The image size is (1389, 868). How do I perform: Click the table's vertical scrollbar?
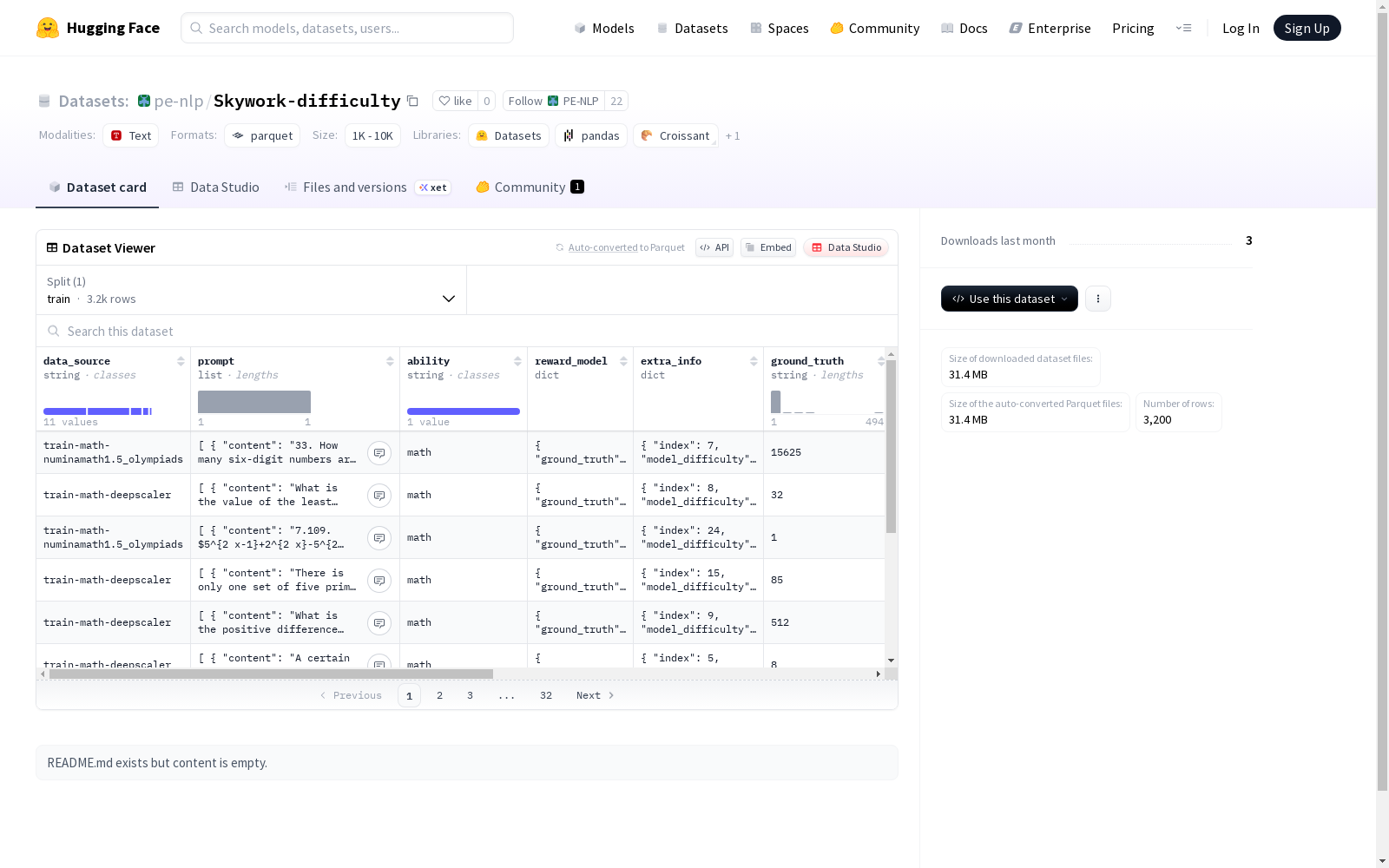tap(891, 446)
